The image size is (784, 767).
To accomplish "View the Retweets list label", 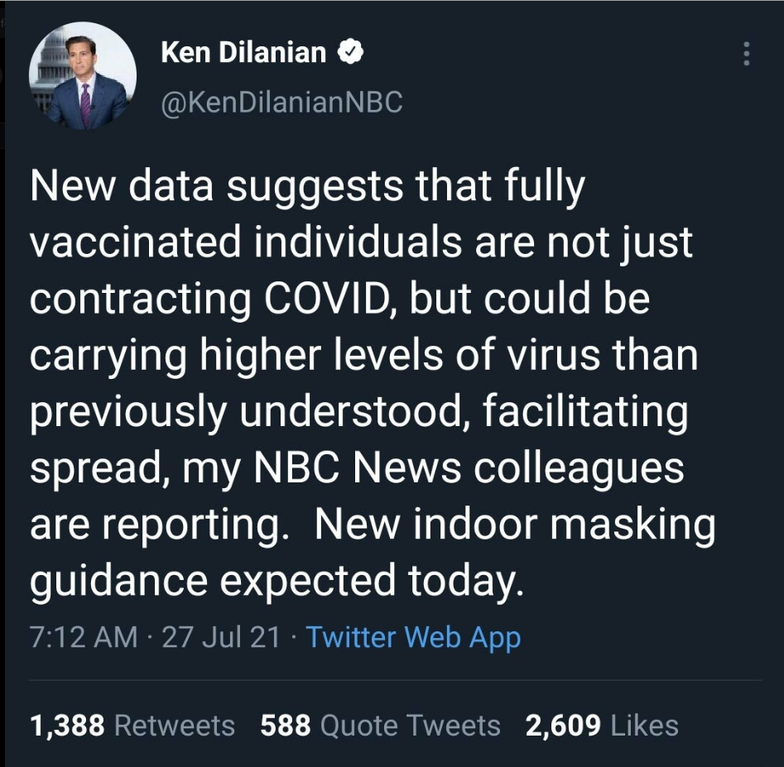I will point(175,725).
